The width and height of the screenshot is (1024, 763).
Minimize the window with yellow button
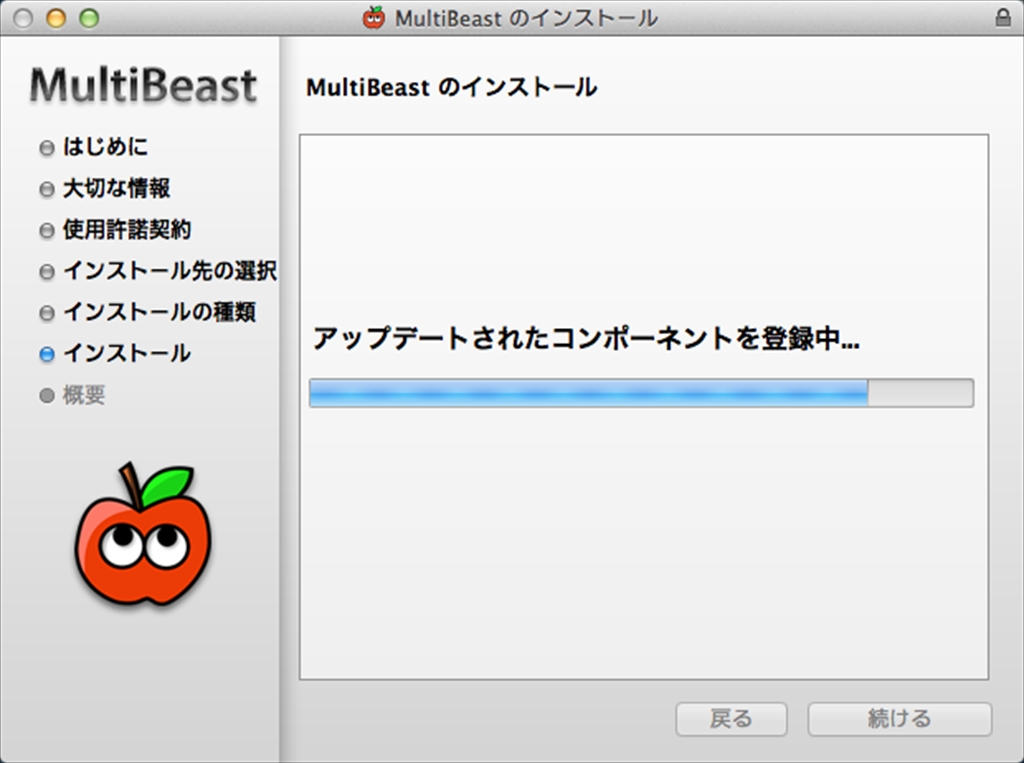point(56,18)
